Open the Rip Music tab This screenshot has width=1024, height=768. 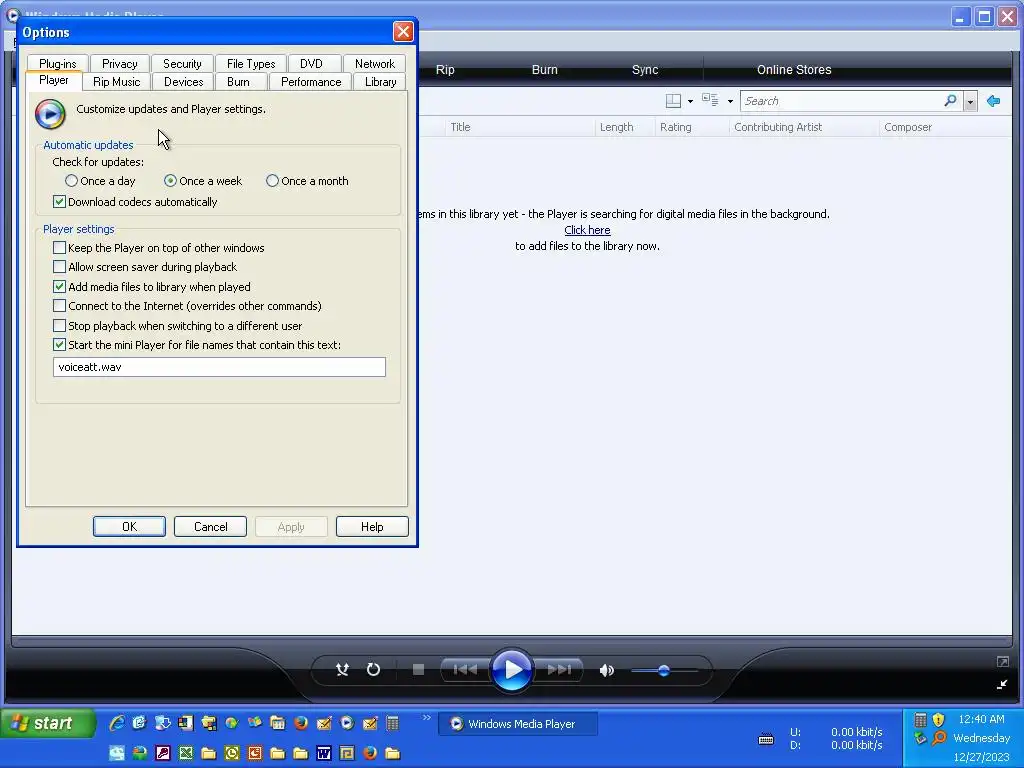coord(116,82)
